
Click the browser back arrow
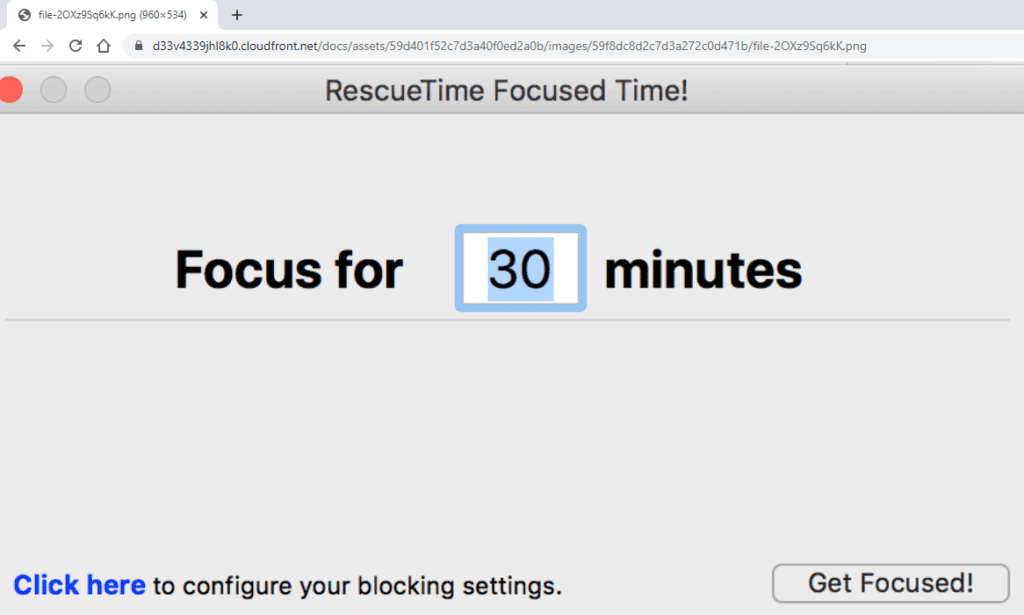point(20,45)
